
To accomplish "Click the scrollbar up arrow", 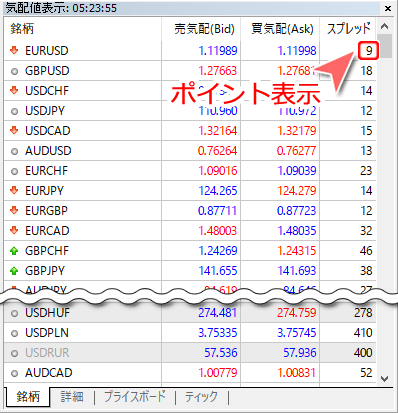I will pyautogui.click(x=384, y=26).
